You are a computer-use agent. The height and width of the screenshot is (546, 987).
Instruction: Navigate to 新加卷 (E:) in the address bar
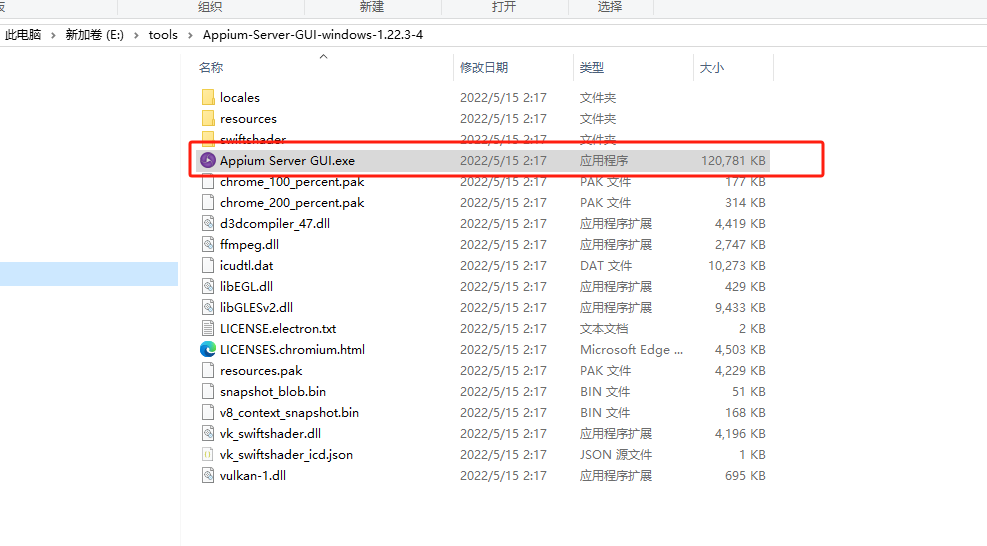pyautogui.click(x=94, y=35)
